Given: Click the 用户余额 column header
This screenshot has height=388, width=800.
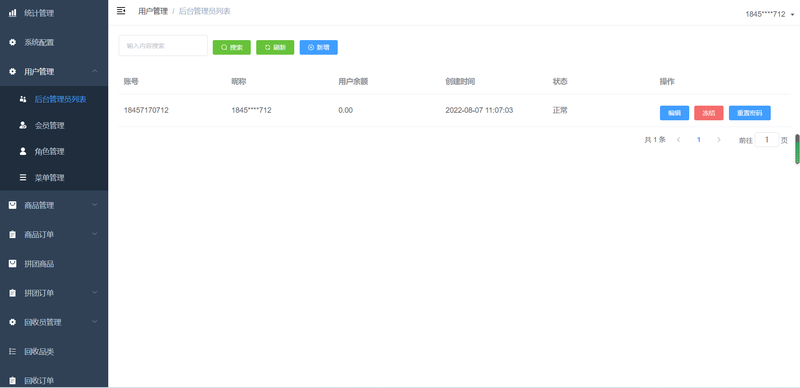Looking at the screenshot, I should [x=353, y=82].
